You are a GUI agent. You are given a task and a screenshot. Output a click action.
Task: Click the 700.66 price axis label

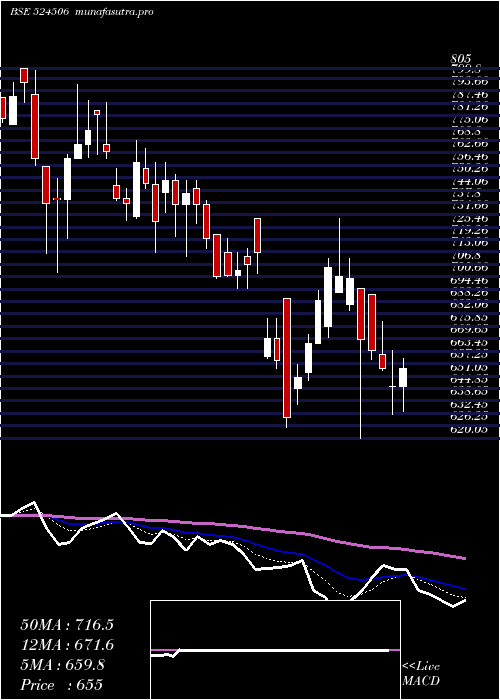point(468,268)
